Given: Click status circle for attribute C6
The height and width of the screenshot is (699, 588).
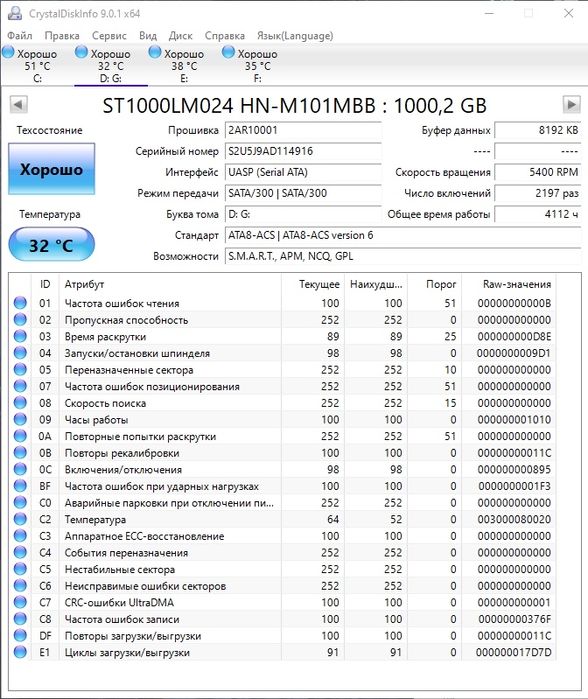Looking at the screenshot, I should tap(20, 586).
